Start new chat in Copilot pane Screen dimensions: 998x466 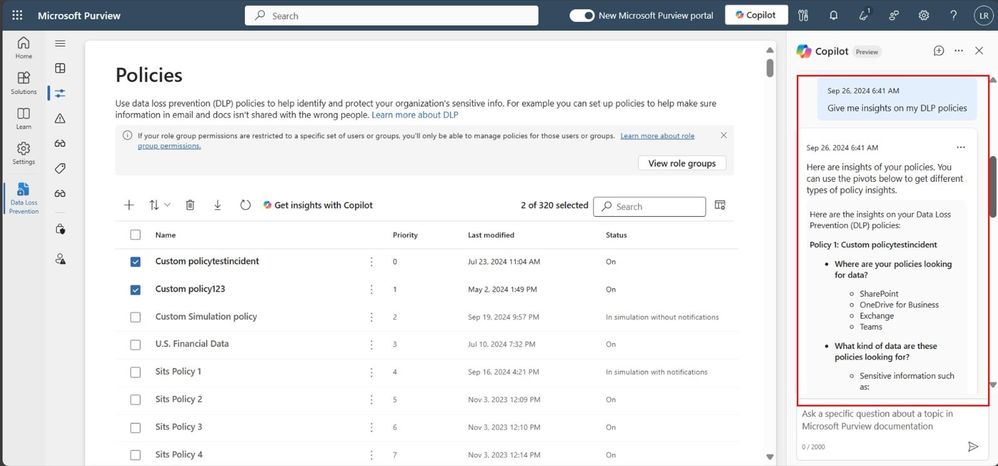coord(939,51)
